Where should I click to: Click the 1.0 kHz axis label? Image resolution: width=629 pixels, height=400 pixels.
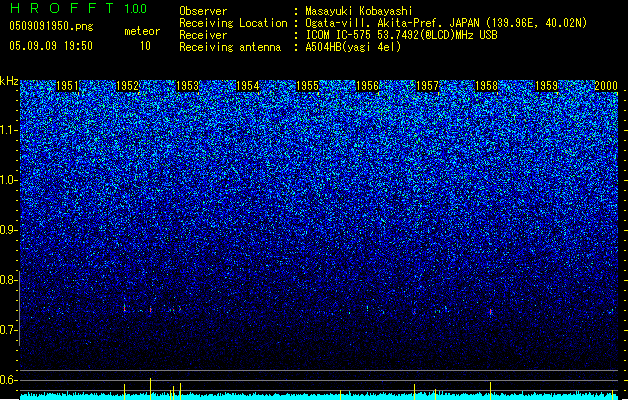coord(8,180)
